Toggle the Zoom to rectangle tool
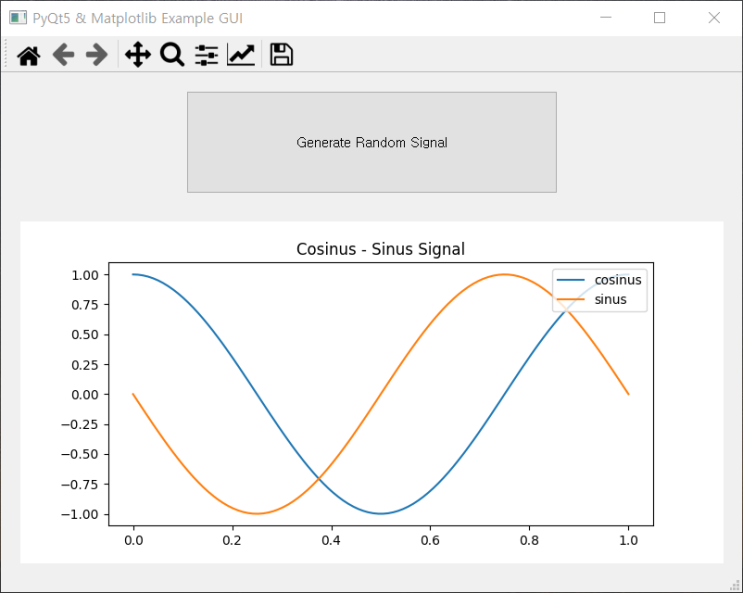743x593 pixels. pyautogui.click(x=172, y=55)
